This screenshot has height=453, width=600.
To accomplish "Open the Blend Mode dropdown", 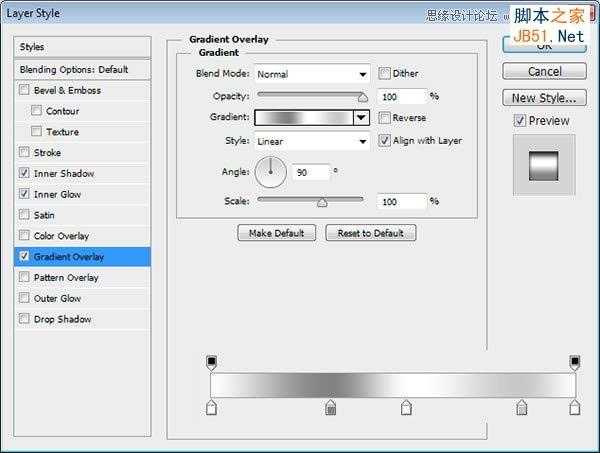I will [312, 74].
